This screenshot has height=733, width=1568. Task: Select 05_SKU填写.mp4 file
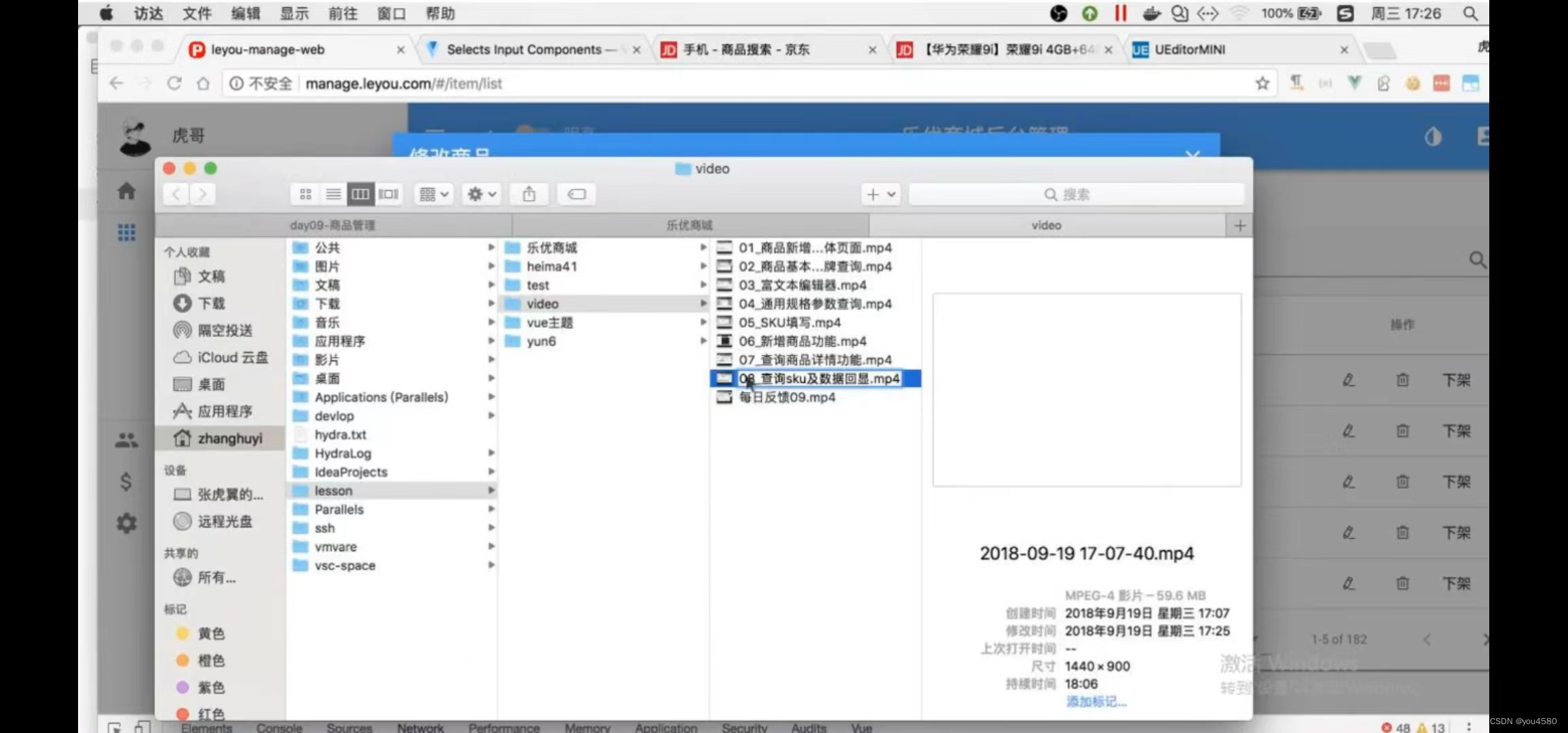pyautogui.click(x=789, y=322)
